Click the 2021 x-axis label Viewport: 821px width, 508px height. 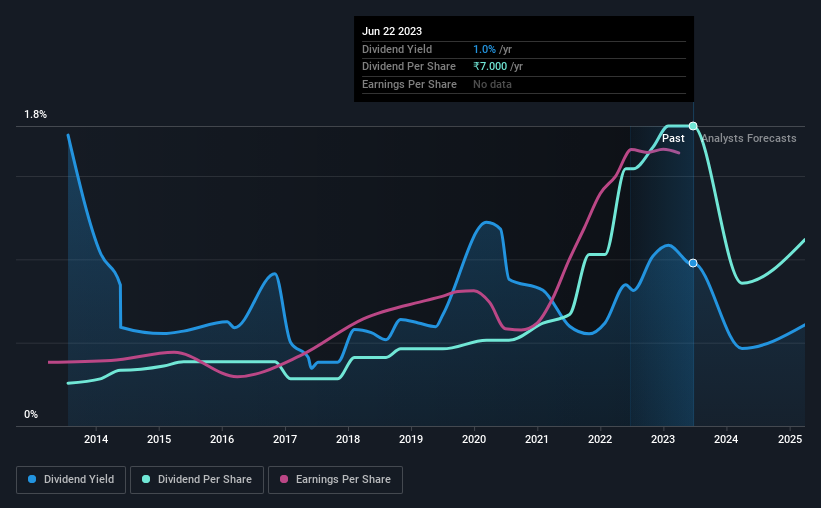(537, 439)
